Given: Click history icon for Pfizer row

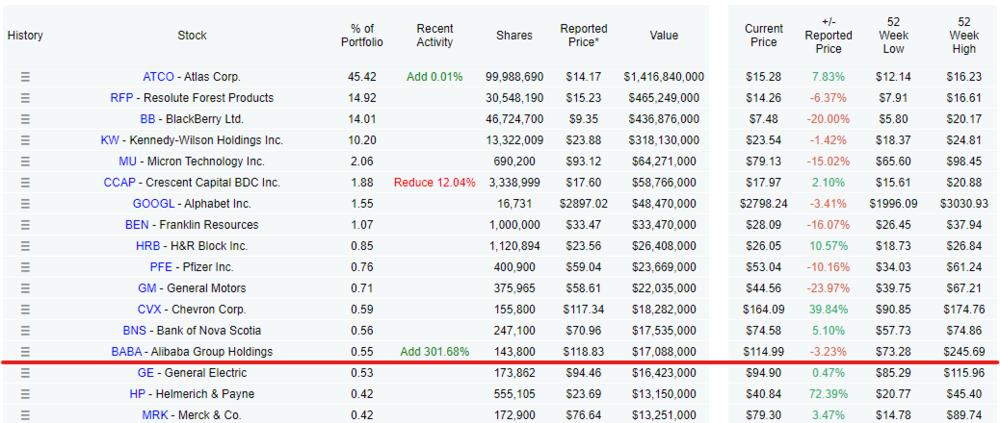Looking at the screenshot, I should point(25,267).
